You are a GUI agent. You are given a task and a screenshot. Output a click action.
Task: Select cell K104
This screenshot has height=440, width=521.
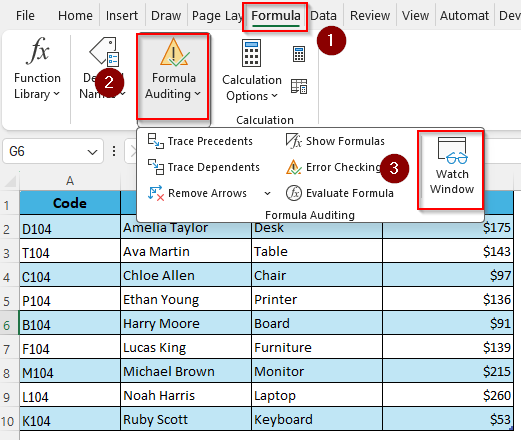tap(70, 420)
